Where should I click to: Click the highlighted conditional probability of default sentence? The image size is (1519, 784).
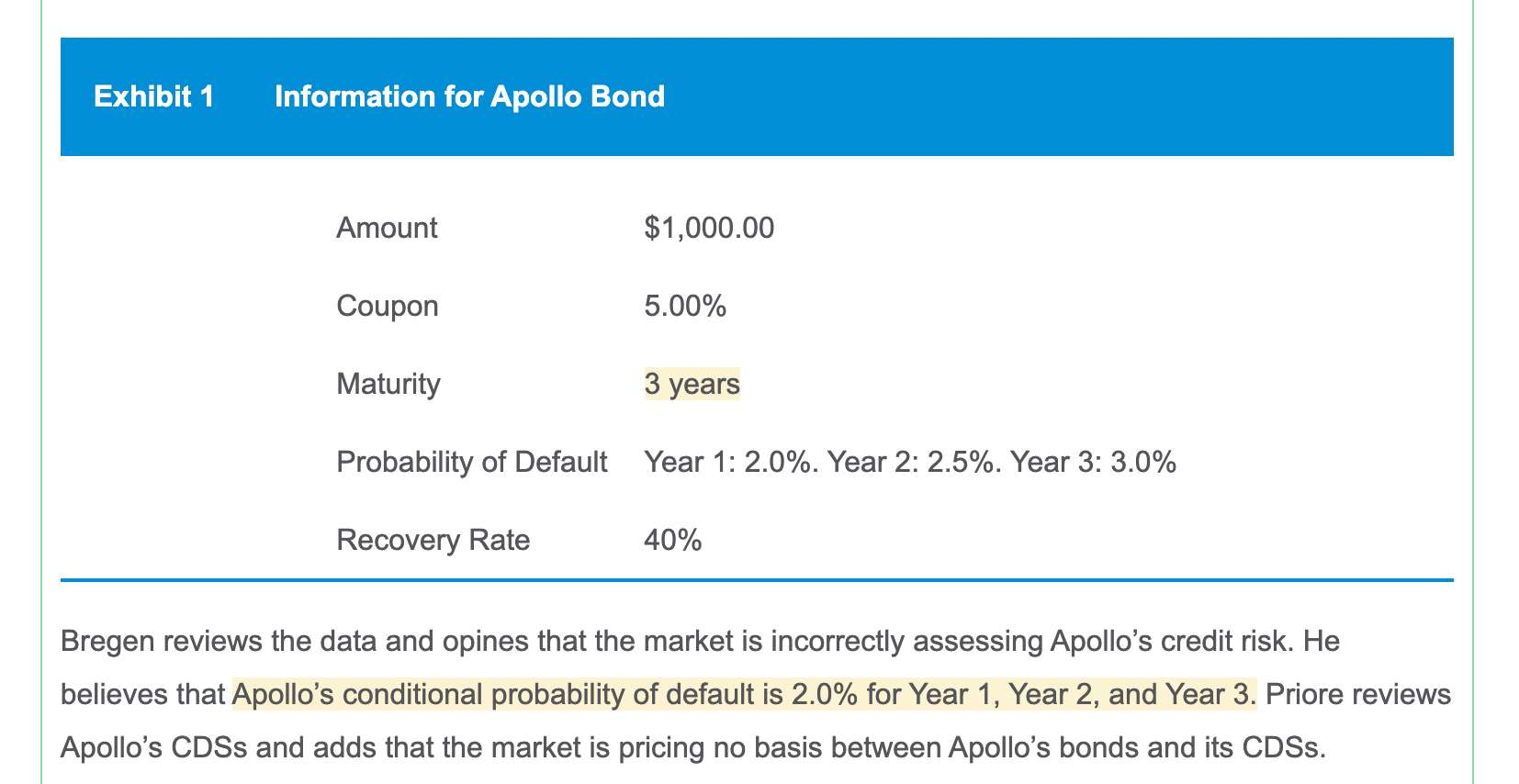[x=743, y=694]
